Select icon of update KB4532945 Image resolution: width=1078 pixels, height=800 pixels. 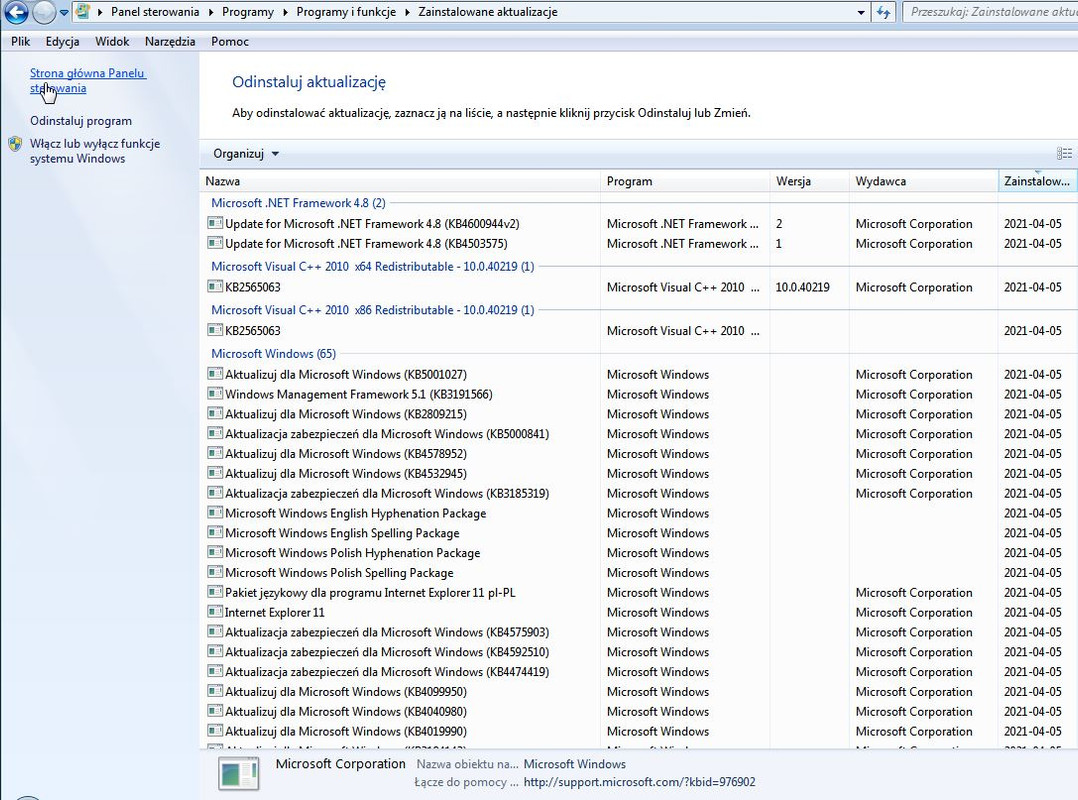click(x=215, y=473)
